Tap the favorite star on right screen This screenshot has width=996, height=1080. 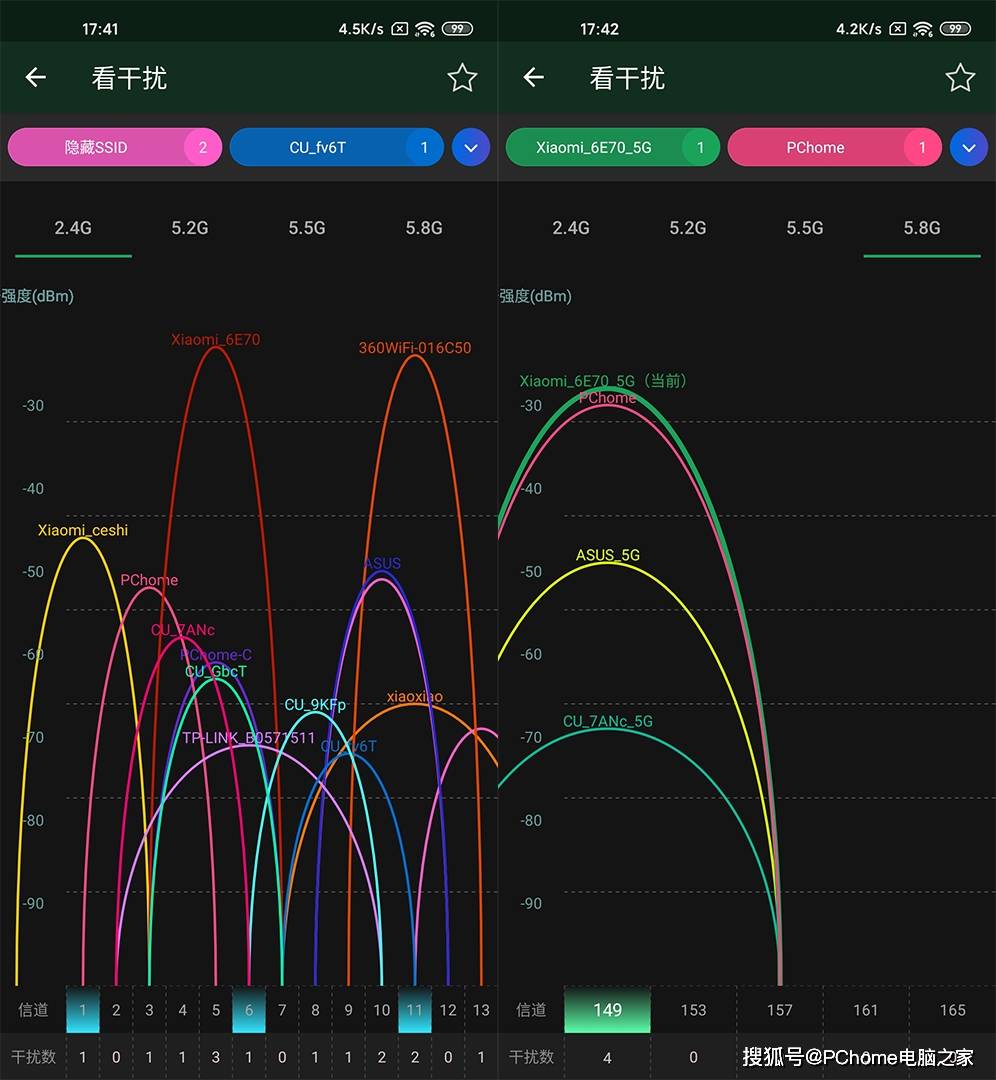pyautogui.click(x=960, y=78)
